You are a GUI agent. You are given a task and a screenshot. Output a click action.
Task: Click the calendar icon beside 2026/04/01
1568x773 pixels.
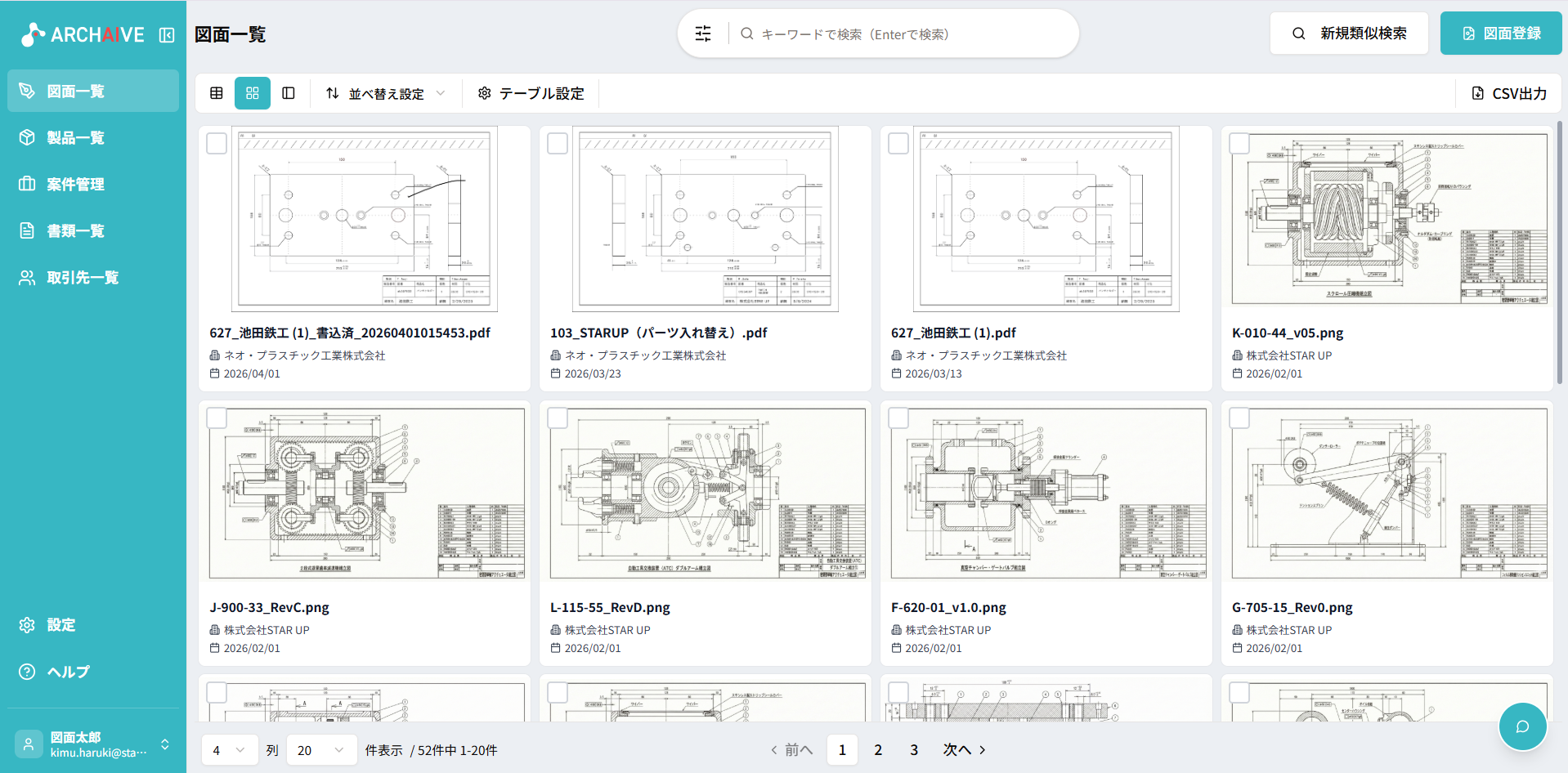214,373
